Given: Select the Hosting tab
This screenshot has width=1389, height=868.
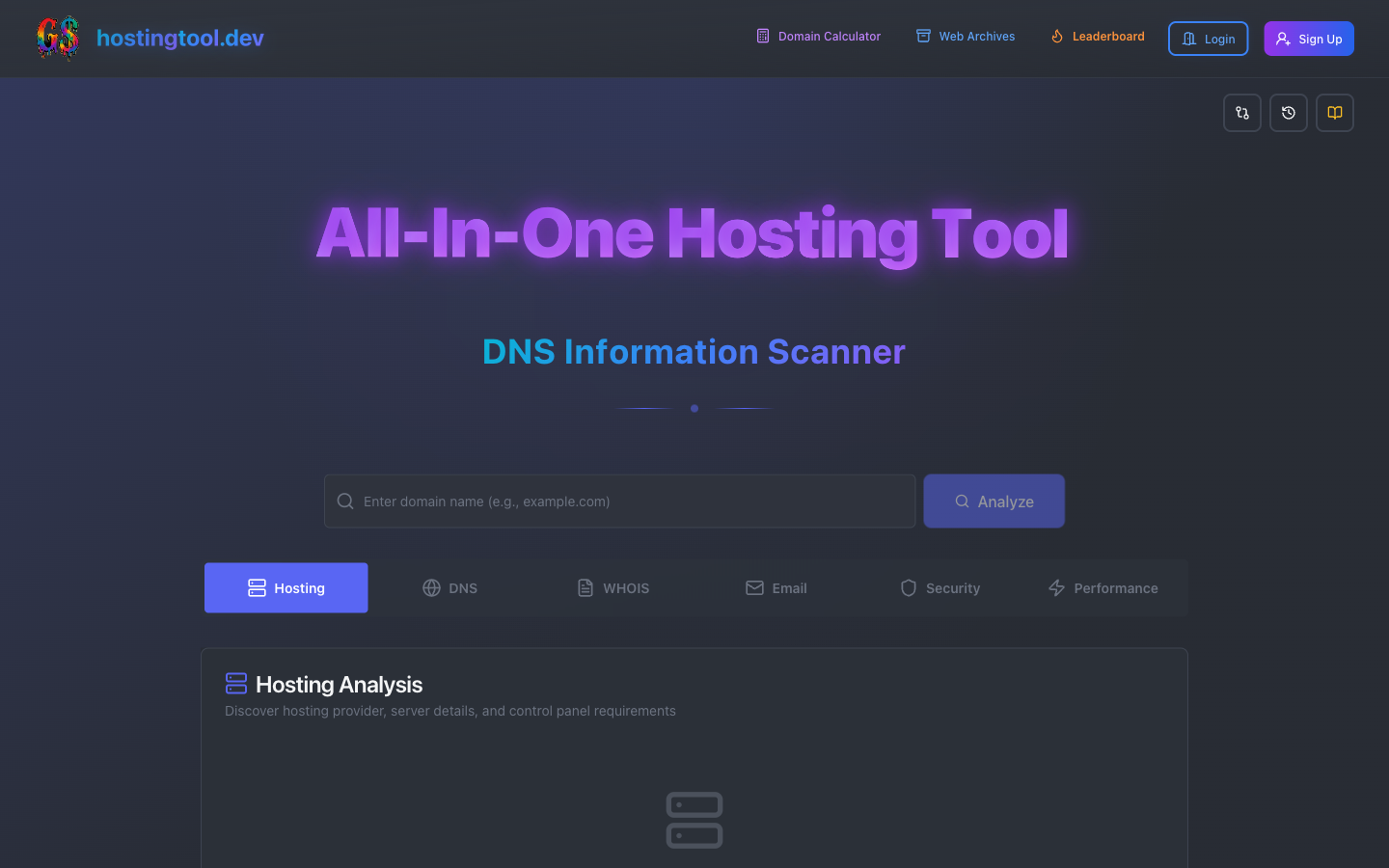Looking at the screenshot, I should click(x=286, y=588).
